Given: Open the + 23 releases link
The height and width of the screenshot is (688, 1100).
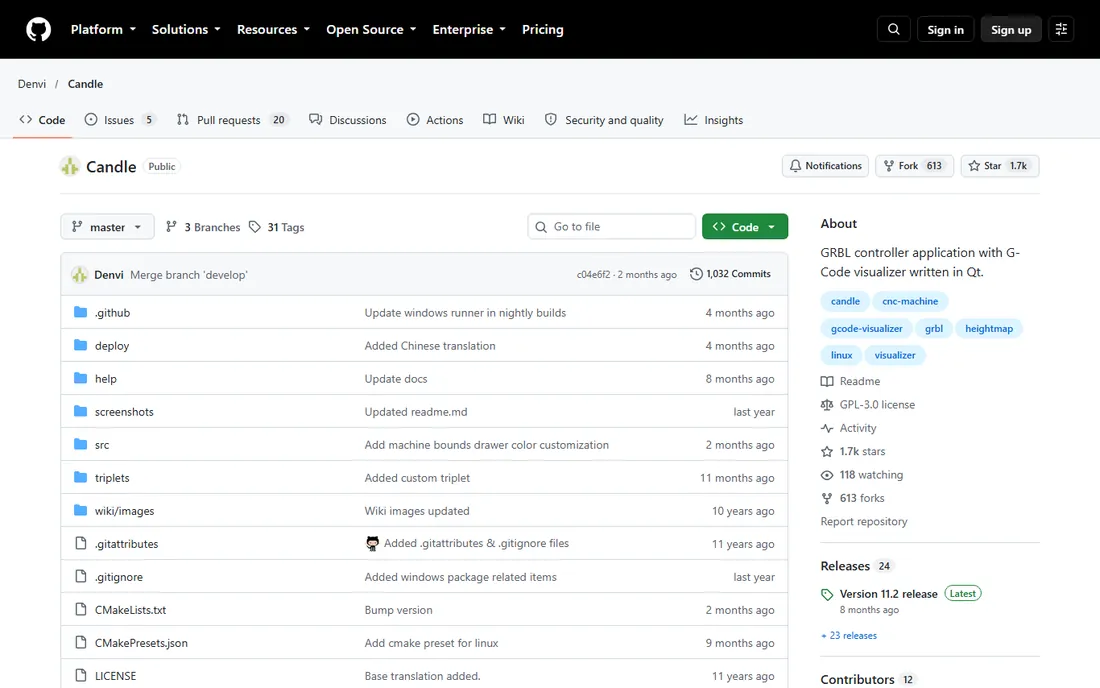Looking at the screenshot, I should (849, 635).
